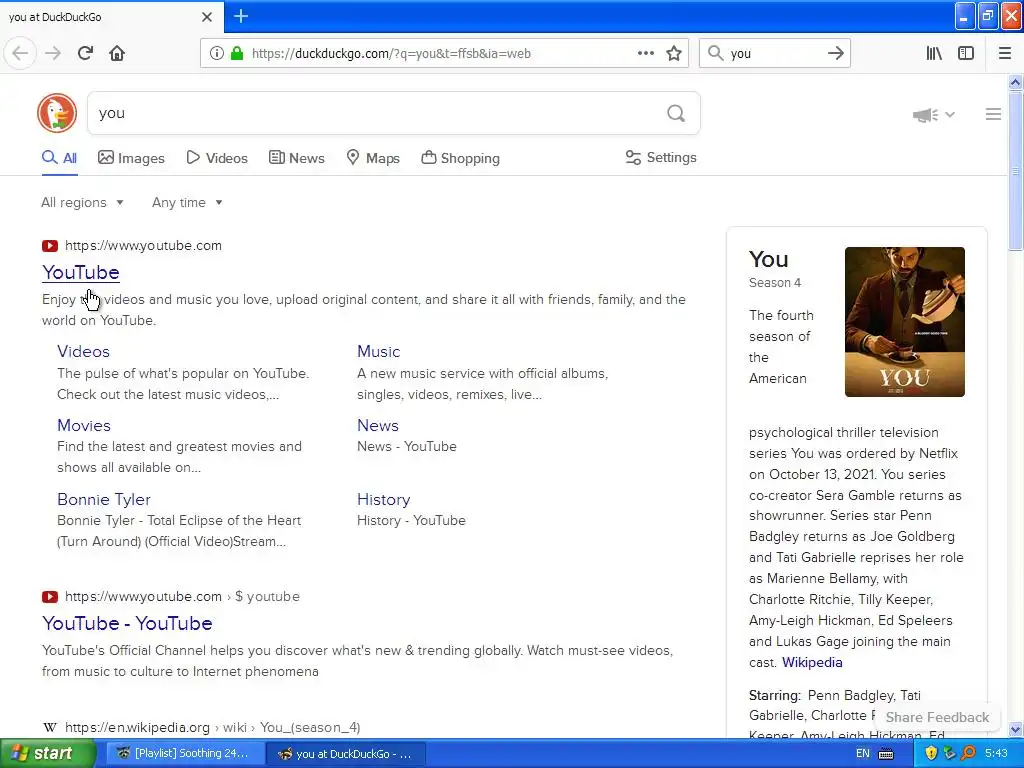Open a new tab with plus button
The width and height of the screenshot is (1024, 768).
(x=241, y=16)
